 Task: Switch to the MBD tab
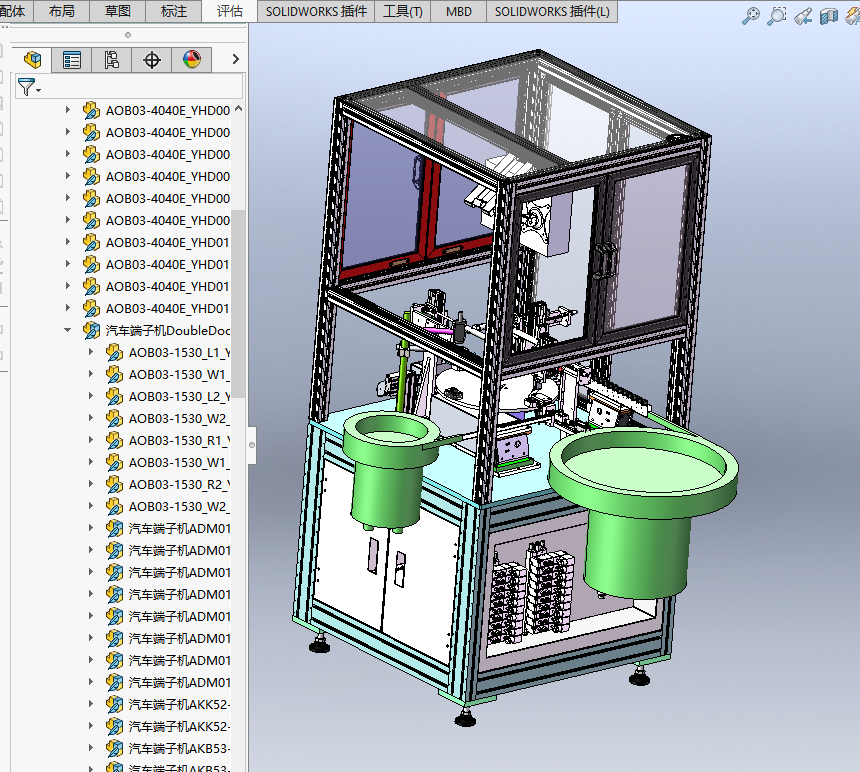[459, 11]
